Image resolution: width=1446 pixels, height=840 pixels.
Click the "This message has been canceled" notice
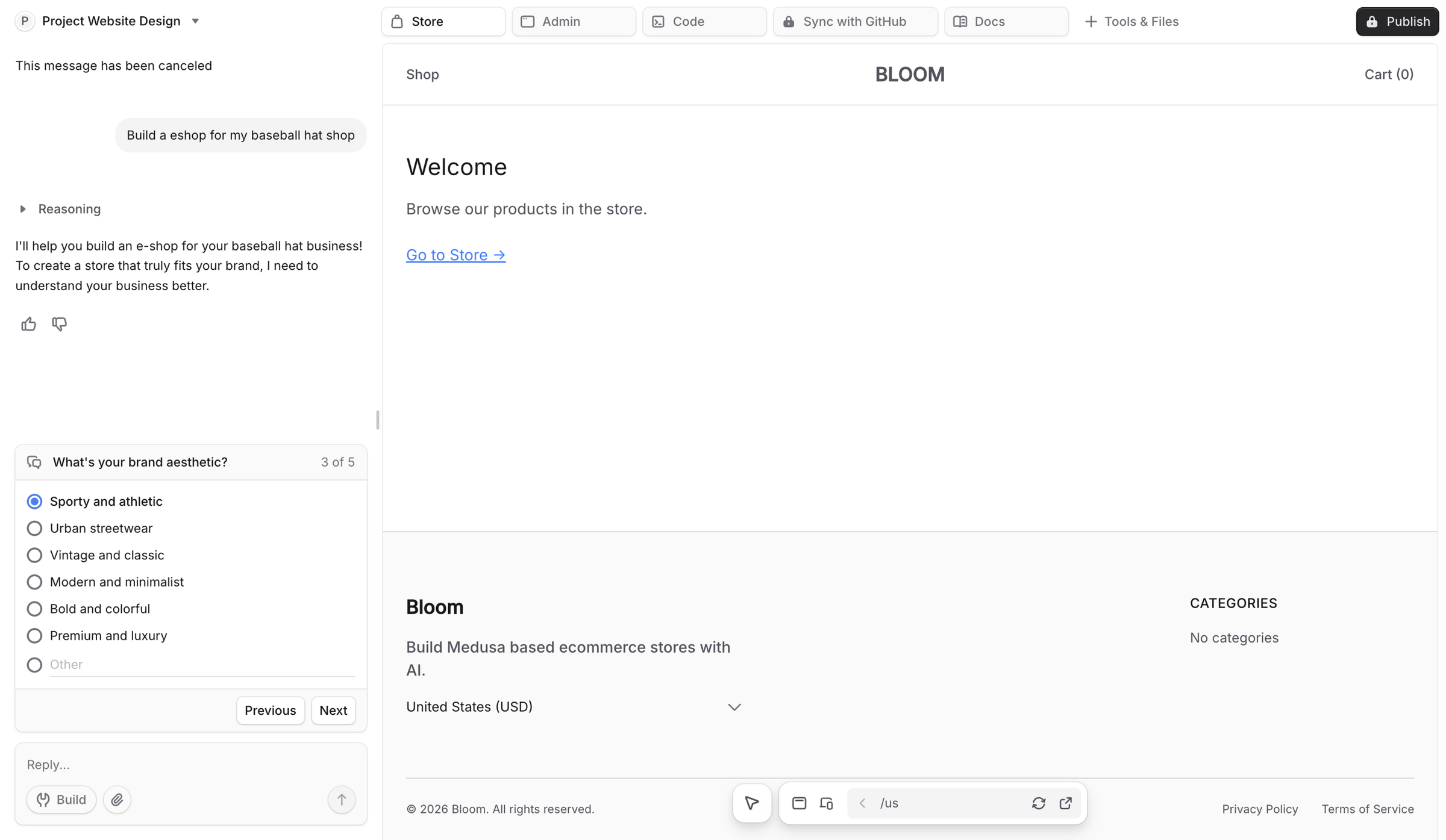tap(113, 65)
